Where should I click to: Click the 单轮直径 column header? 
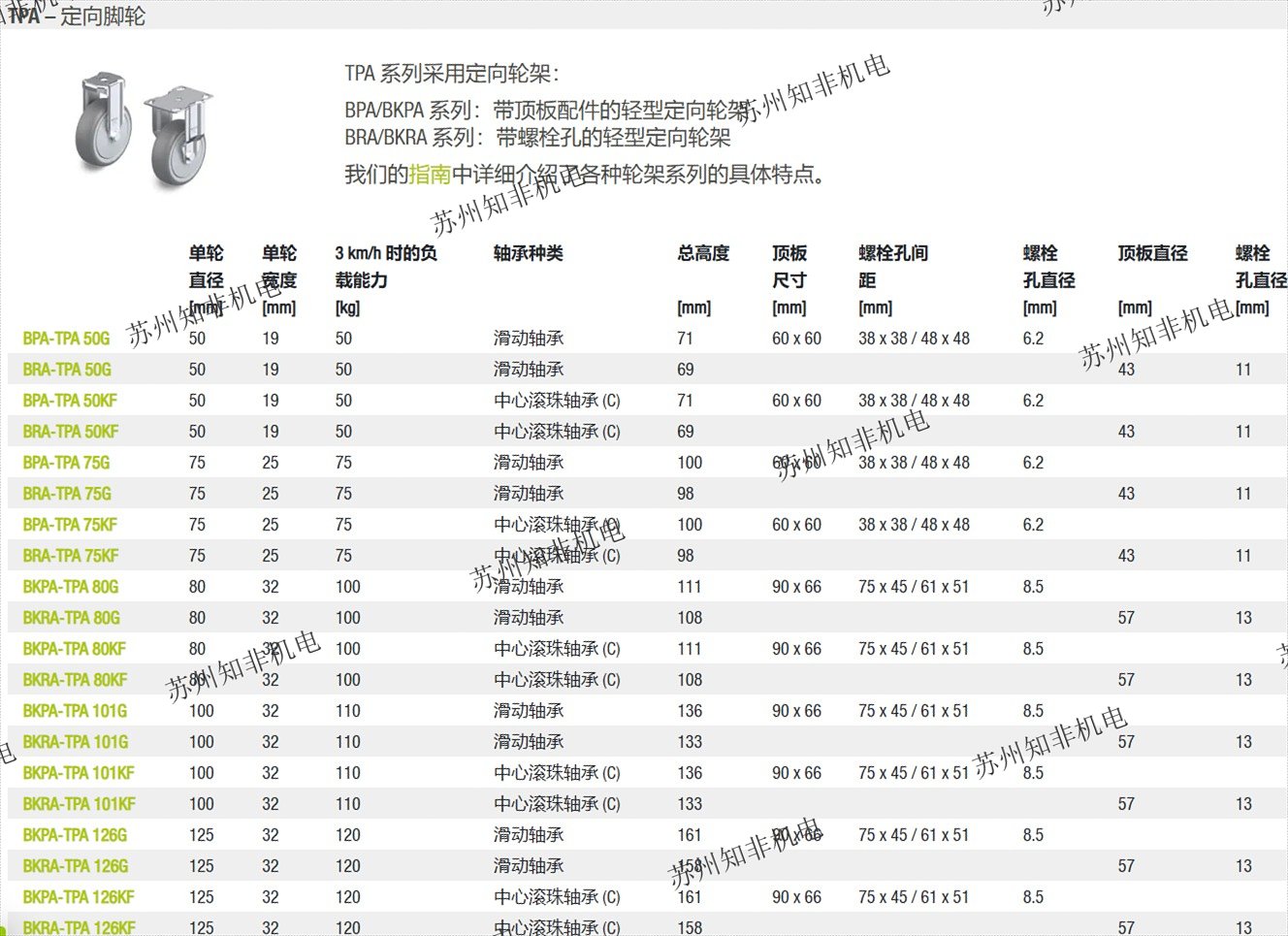click(206, 267)
